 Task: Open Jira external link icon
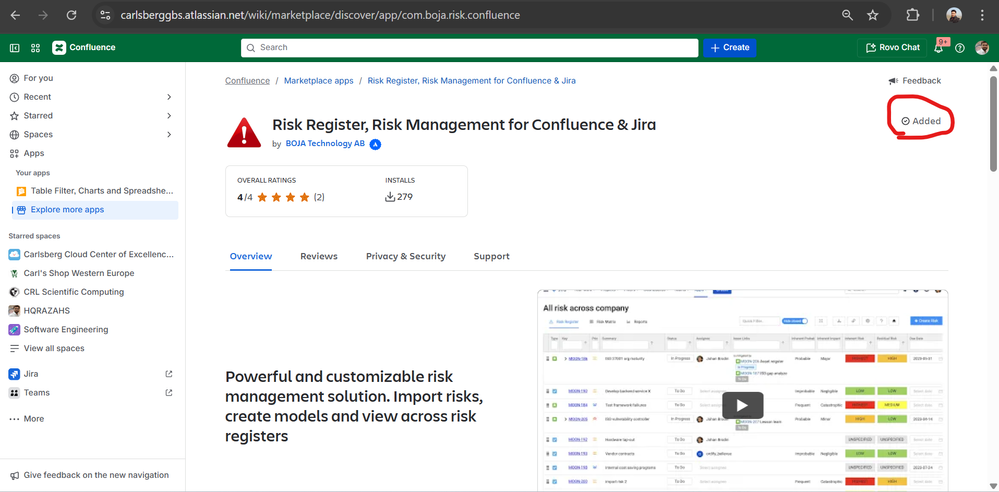coord(169,374)
